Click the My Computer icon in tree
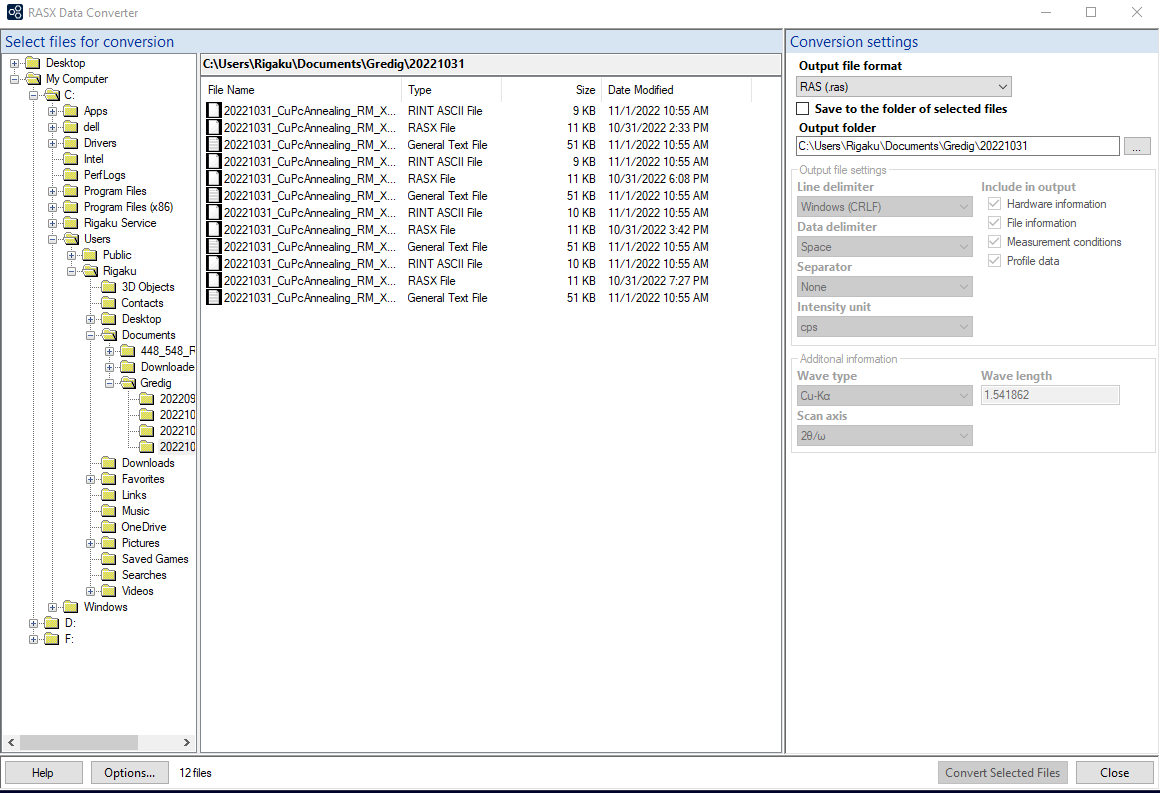 (x=33, y=79)
